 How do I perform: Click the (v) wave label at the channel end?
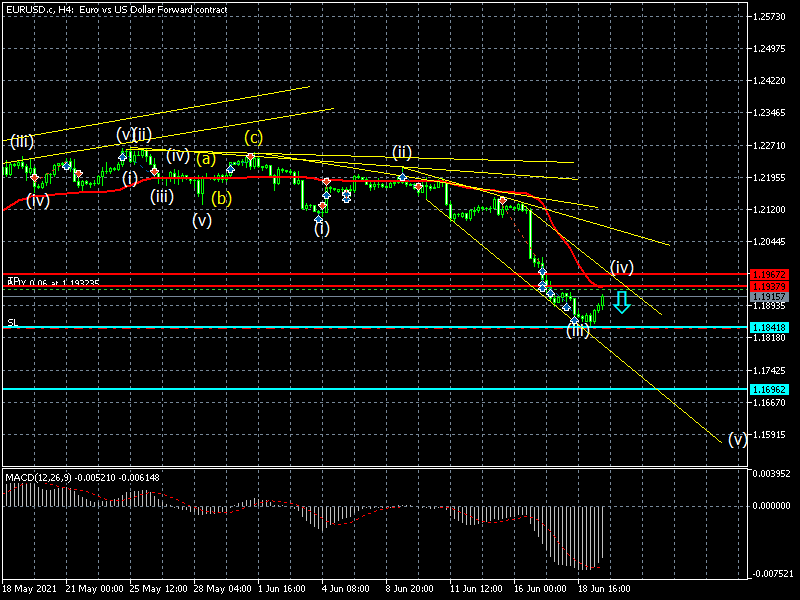[x=738, y=439]
